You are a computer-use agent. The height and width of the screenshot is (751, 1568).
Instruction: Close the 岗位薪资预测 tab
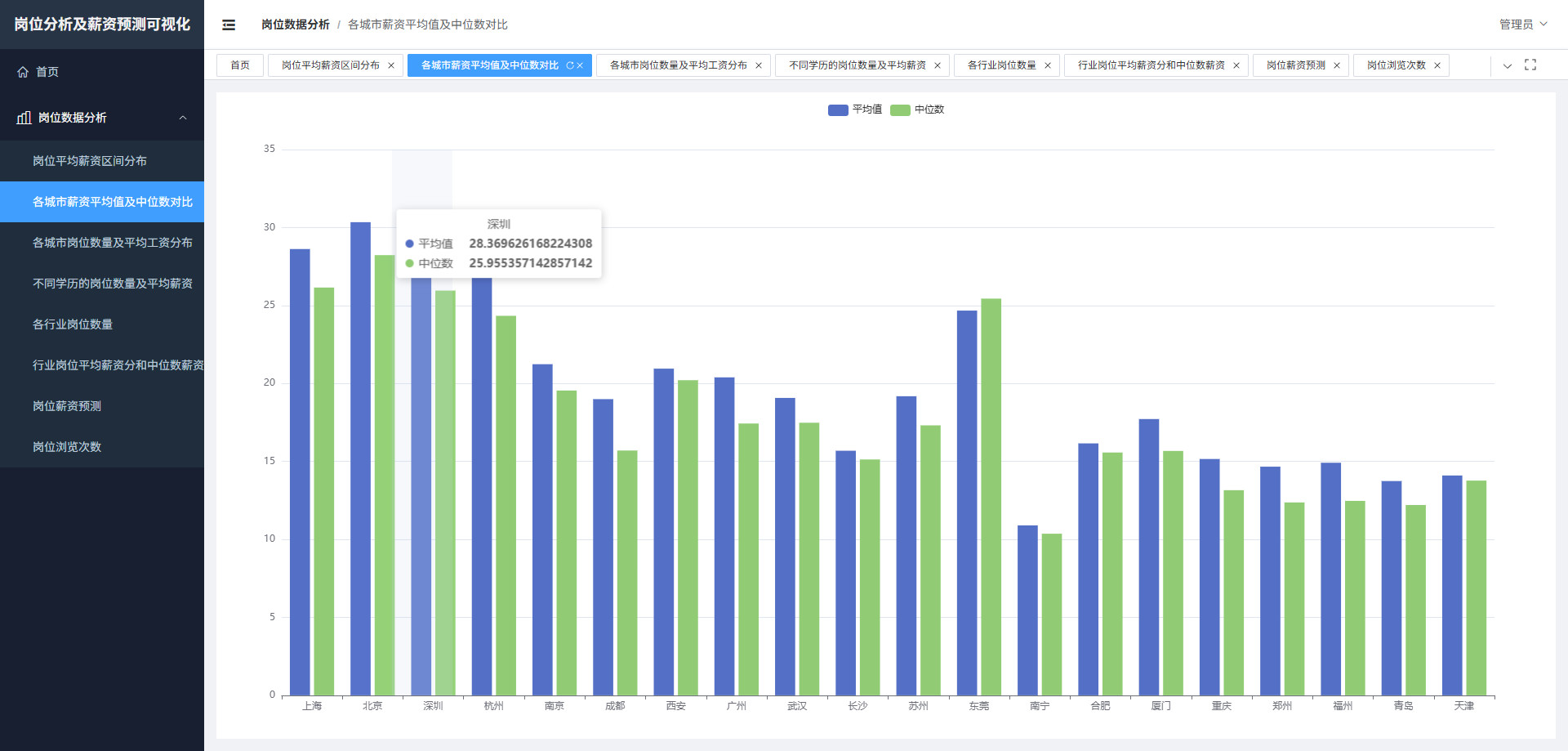pos(1337,65)
